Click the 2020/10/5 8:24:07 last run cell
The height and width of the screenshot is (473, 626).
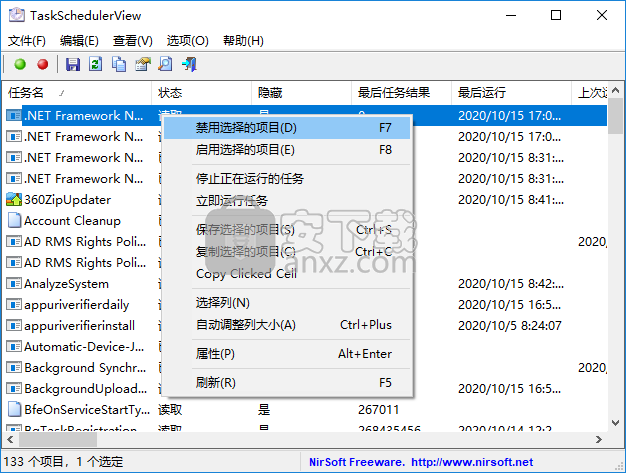point(510,326)
